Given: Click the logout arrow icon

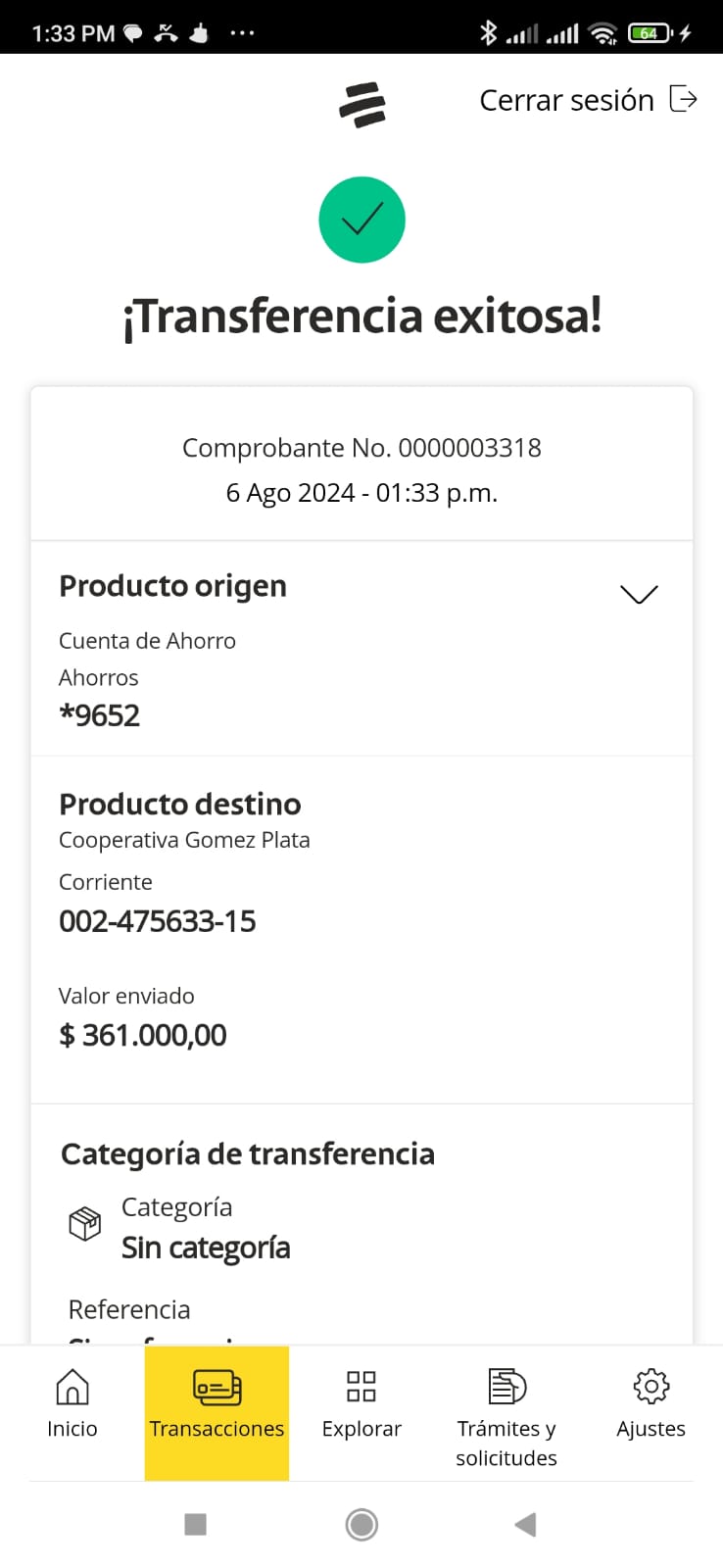Looking at the screenshot, I should coord(683,99).
